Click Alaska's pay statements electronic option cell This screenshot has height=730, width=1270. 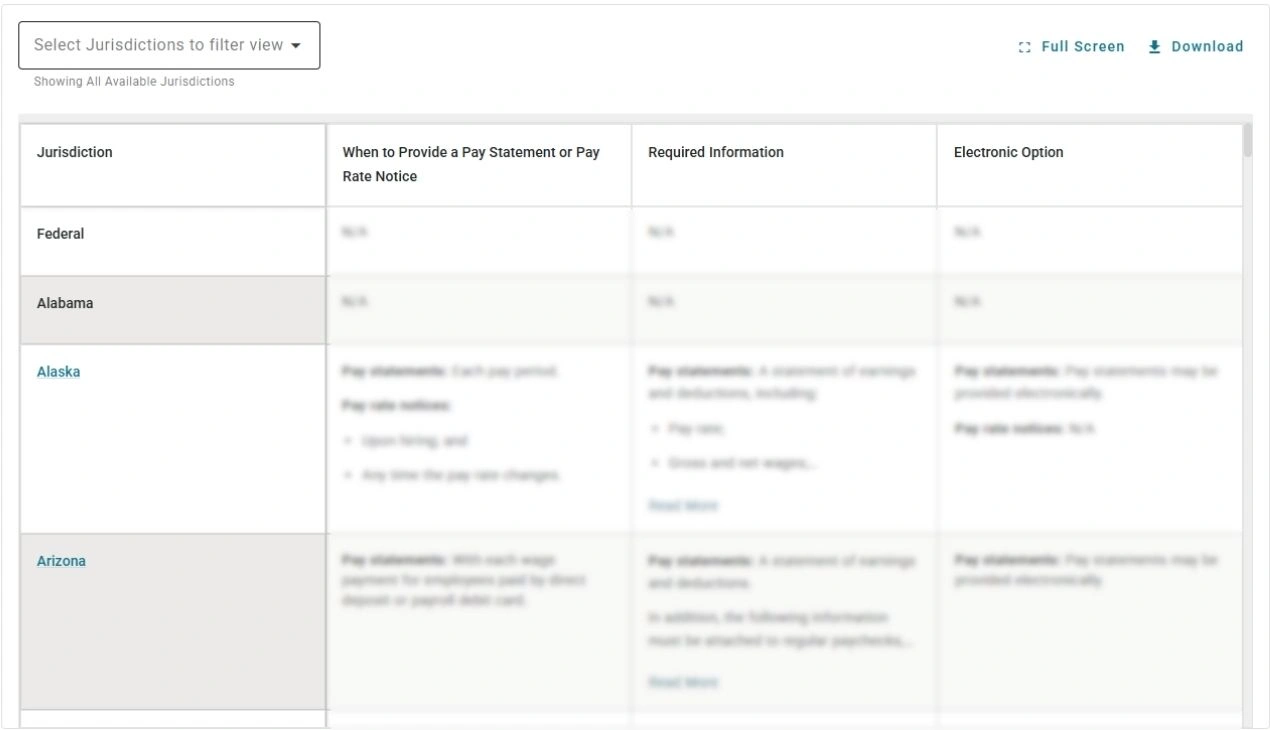1090,380
